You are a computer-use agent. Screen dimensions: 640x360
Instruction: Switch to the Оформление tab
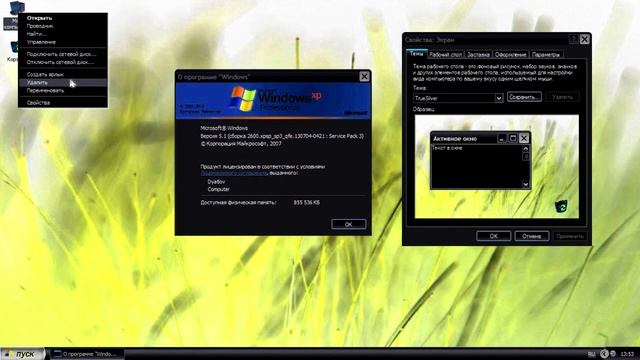(510, 54)
